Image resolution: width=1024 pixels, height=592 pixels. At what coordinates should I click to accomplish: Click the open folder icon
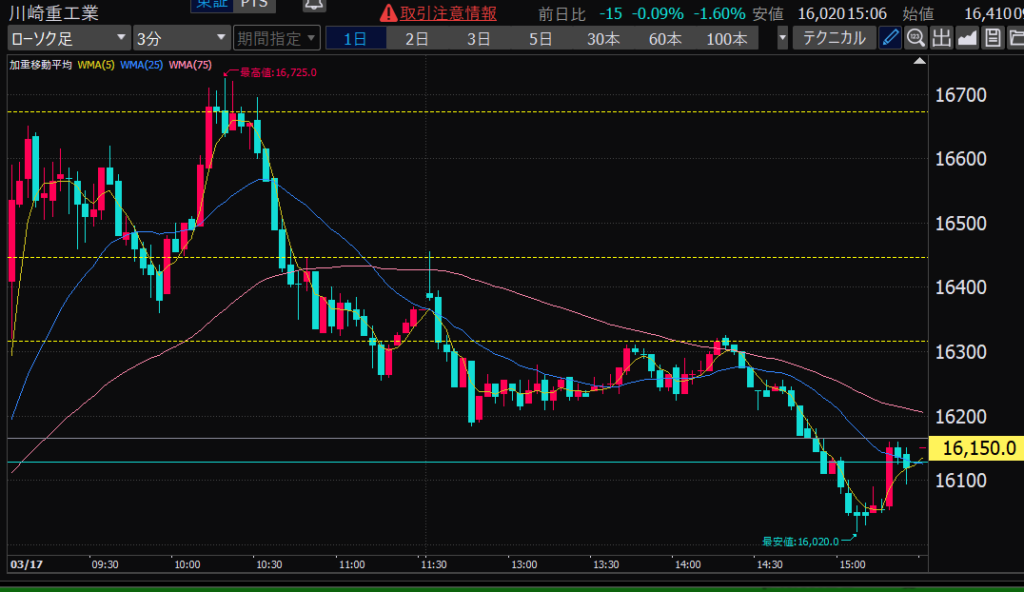(1014, 39)
